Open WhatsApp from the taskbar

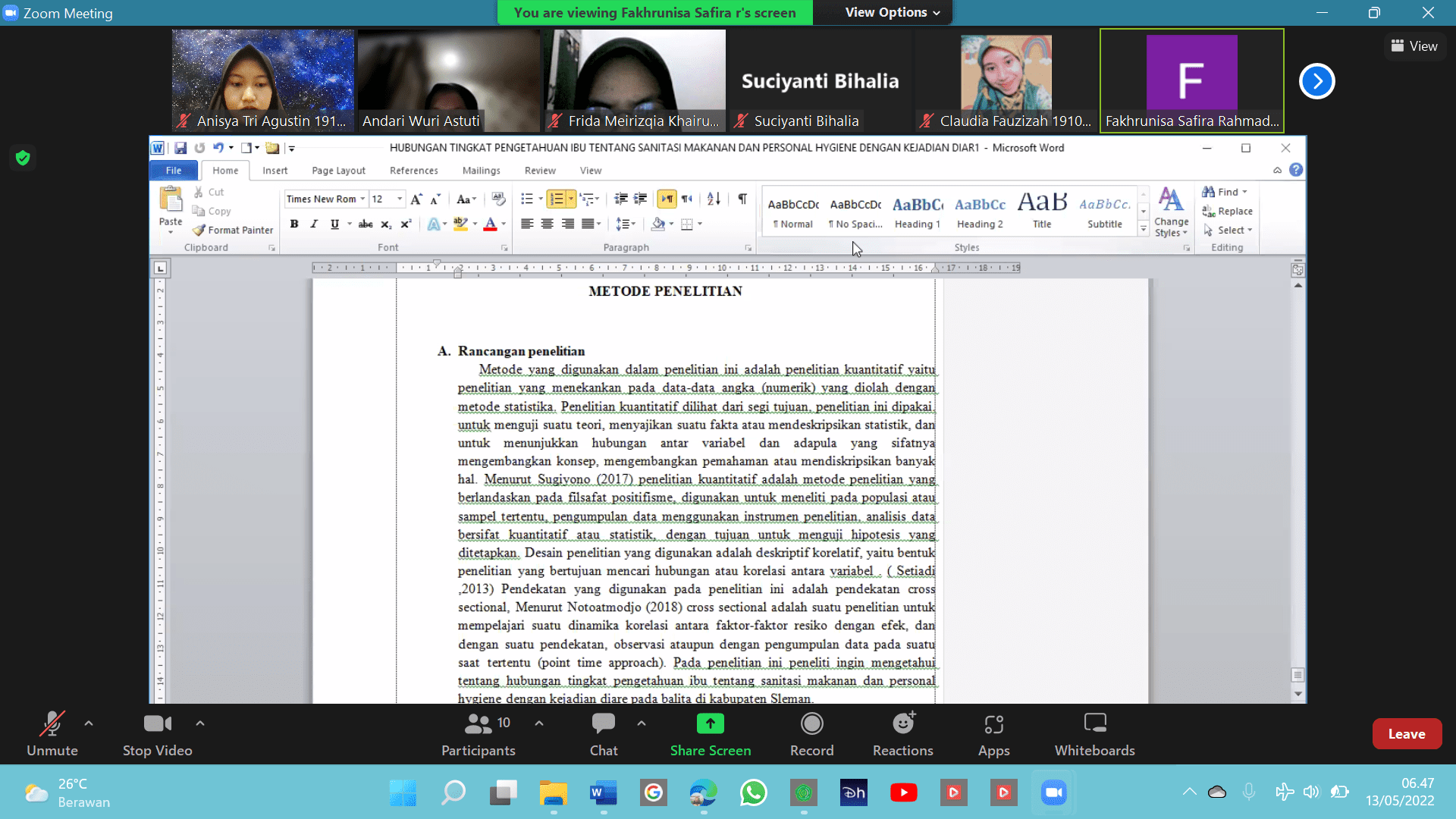click(x=754, y=793)
